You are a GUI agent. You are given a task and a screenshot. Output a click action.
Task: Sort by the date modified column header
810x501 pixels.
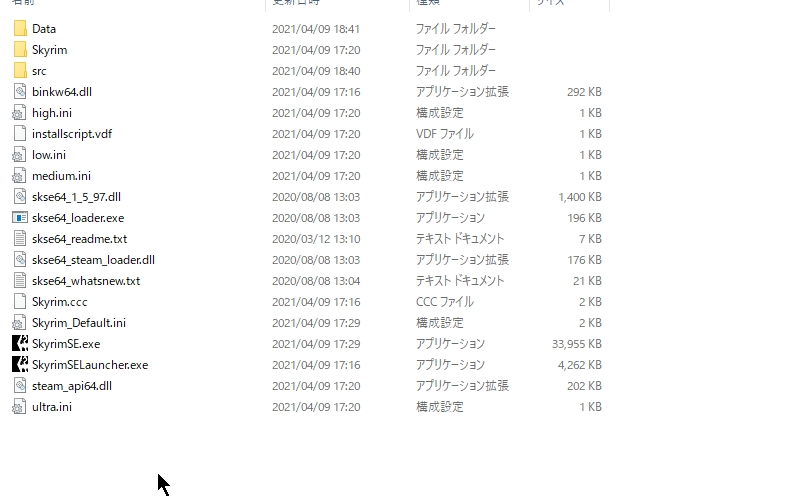[x=337, y=3]
